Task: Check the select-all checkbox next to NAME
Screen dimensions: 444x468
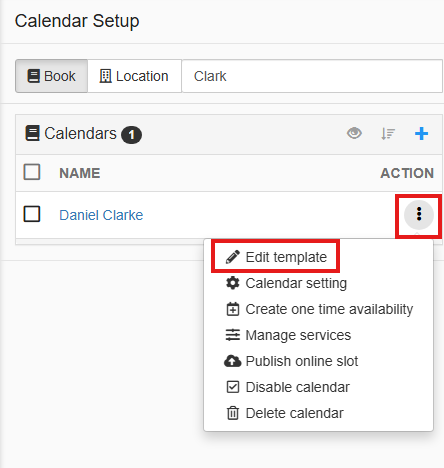Action: click(x=32, y=172)
